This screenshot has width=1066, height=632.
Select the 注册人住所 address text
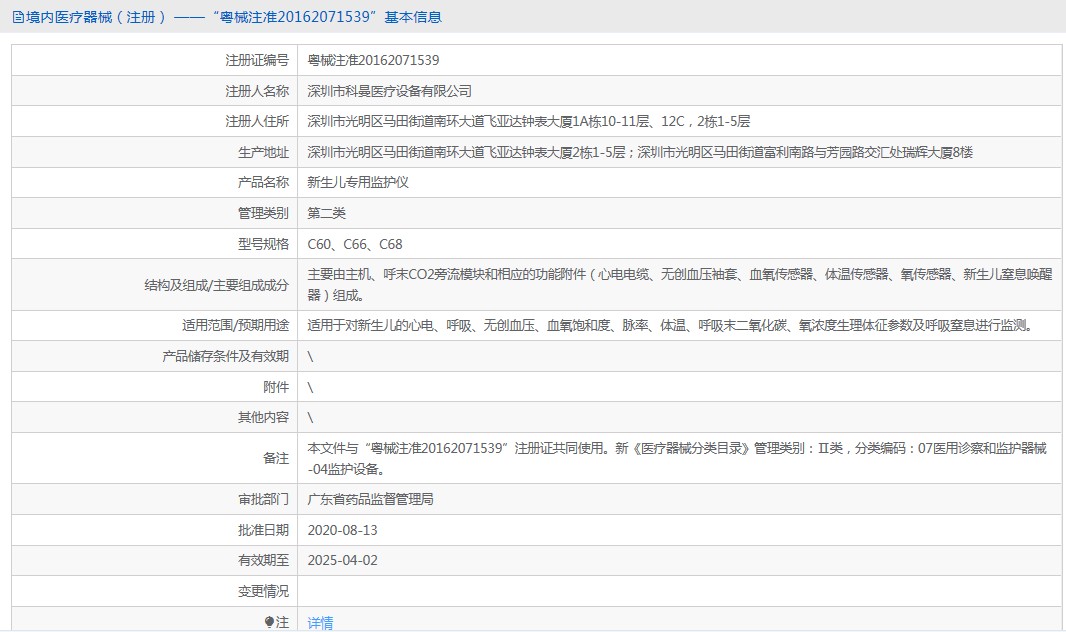[x=529, y=122]
